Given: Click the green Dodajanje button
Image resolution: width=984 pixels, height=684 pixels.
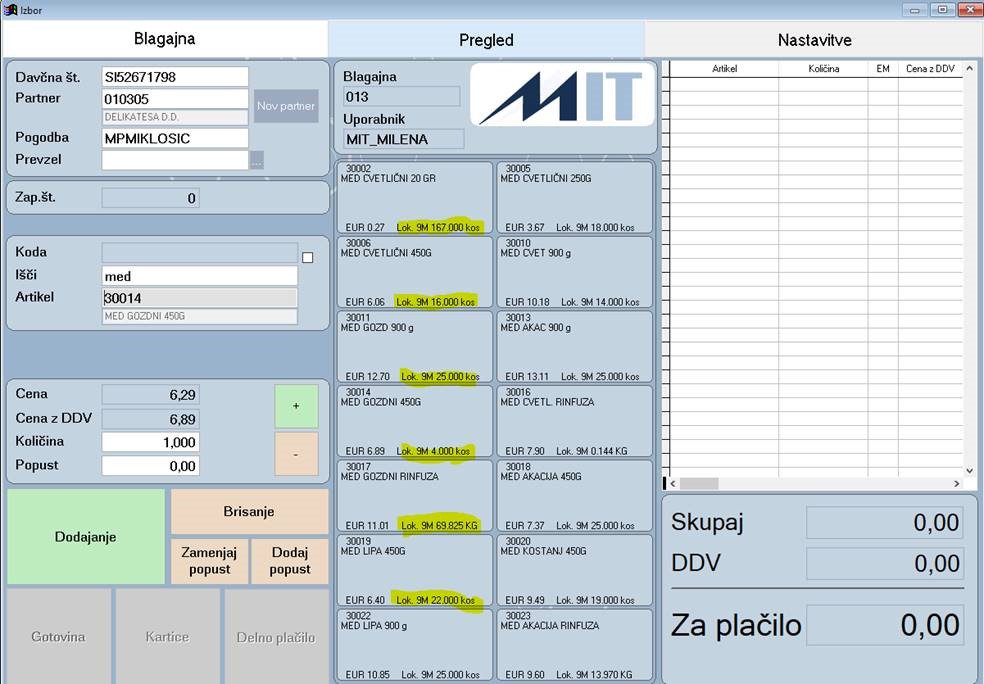Looking at the screenshot, I should 85,537.
